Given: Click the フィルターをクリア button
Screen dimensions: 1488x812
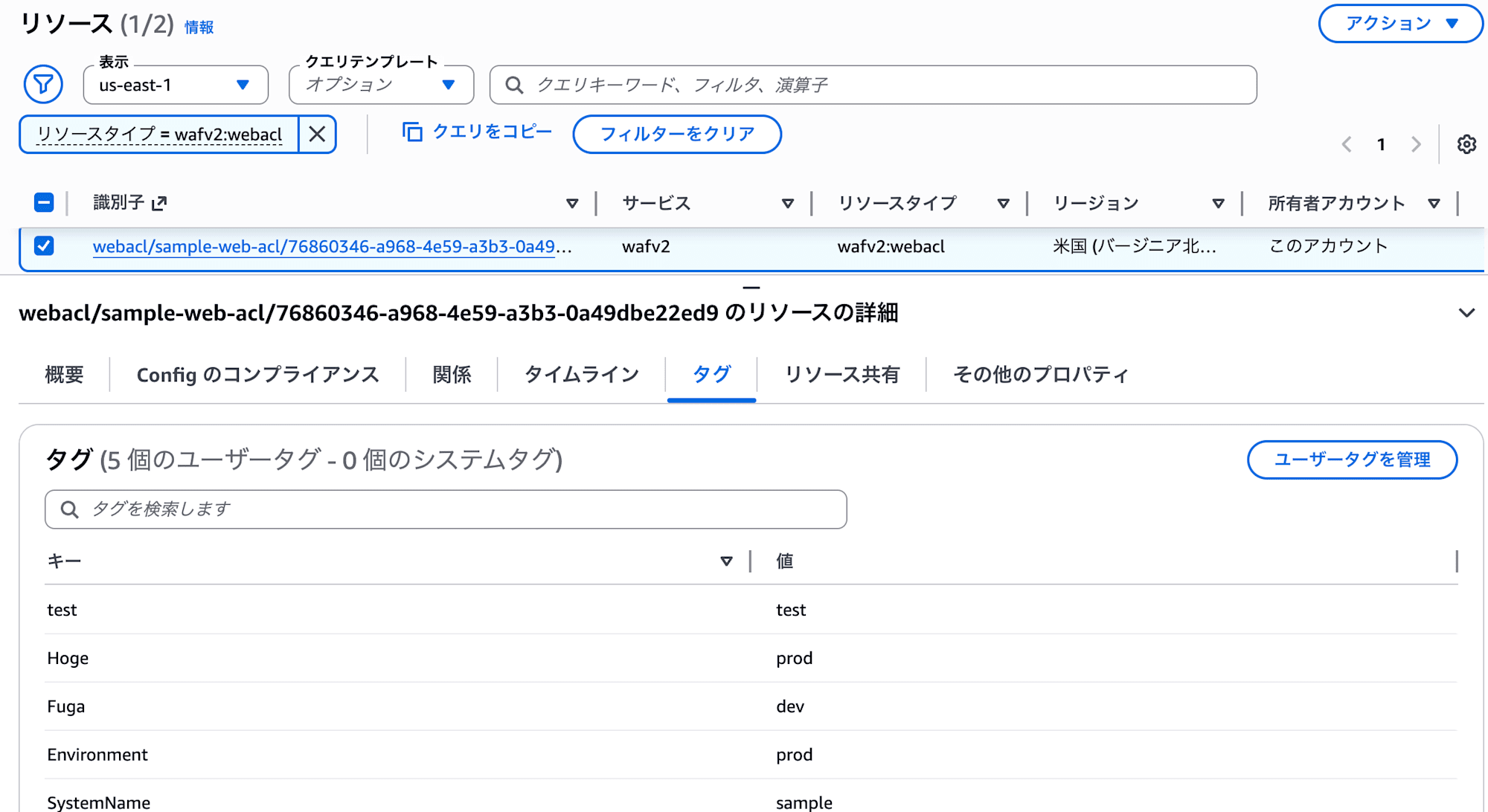Looking at the screenshot, I should (676, 135).
